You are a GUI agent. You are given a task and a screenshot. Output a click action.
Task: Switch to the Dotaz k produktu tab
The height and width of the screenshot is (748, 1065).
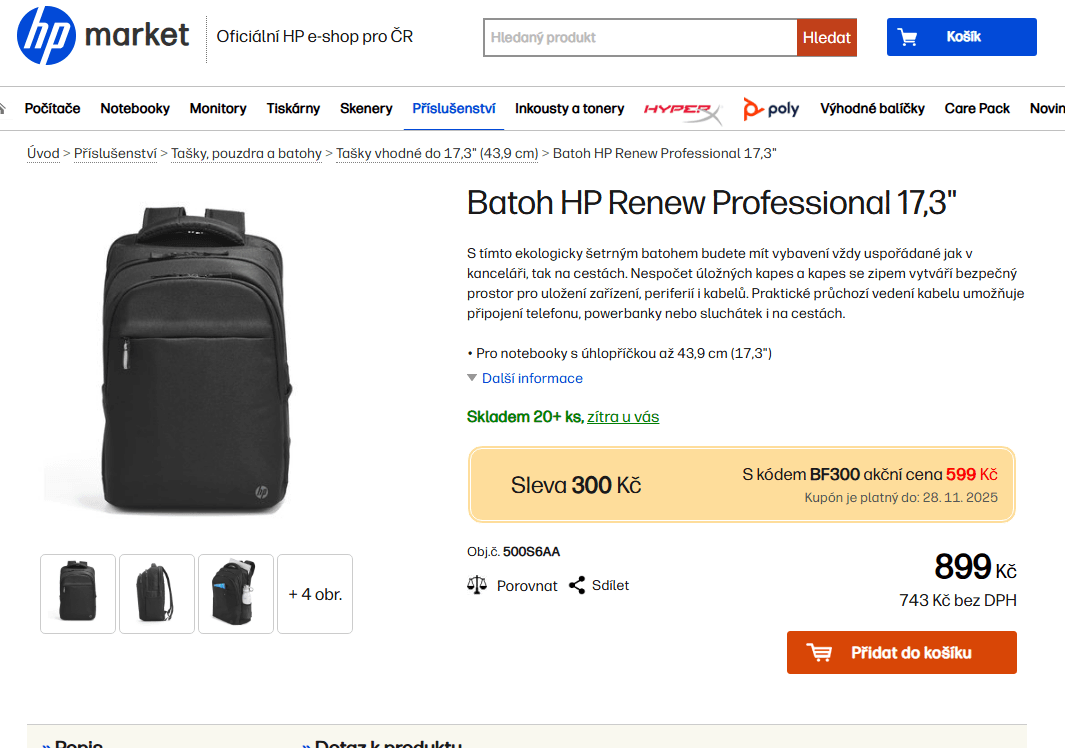click(x=386, y=743)
